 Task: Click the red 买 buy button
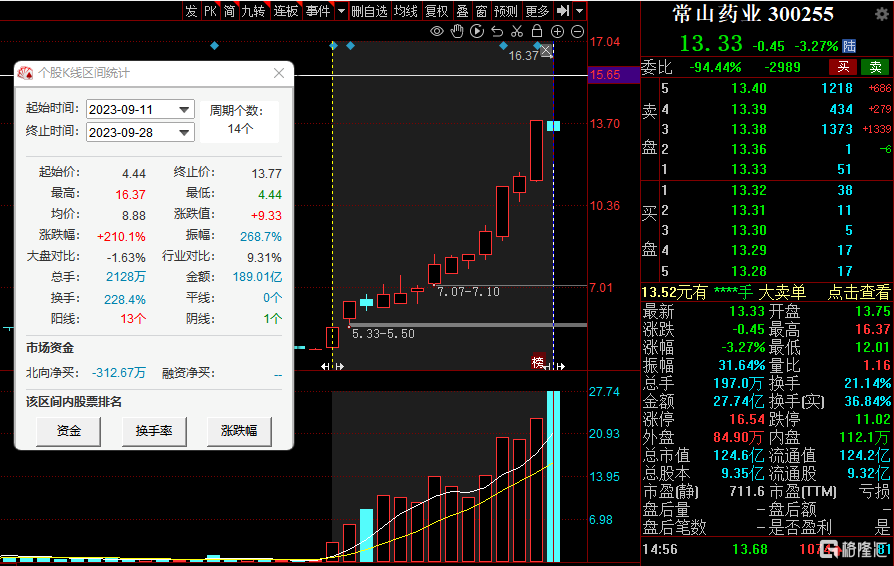[x=843, y=67]
